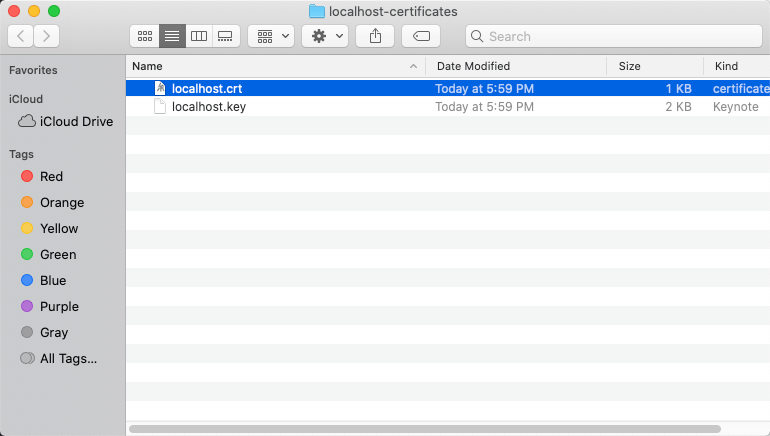Select the localhost.key file
The width and height of the screenshot is (770, 436).
point(448,107)
